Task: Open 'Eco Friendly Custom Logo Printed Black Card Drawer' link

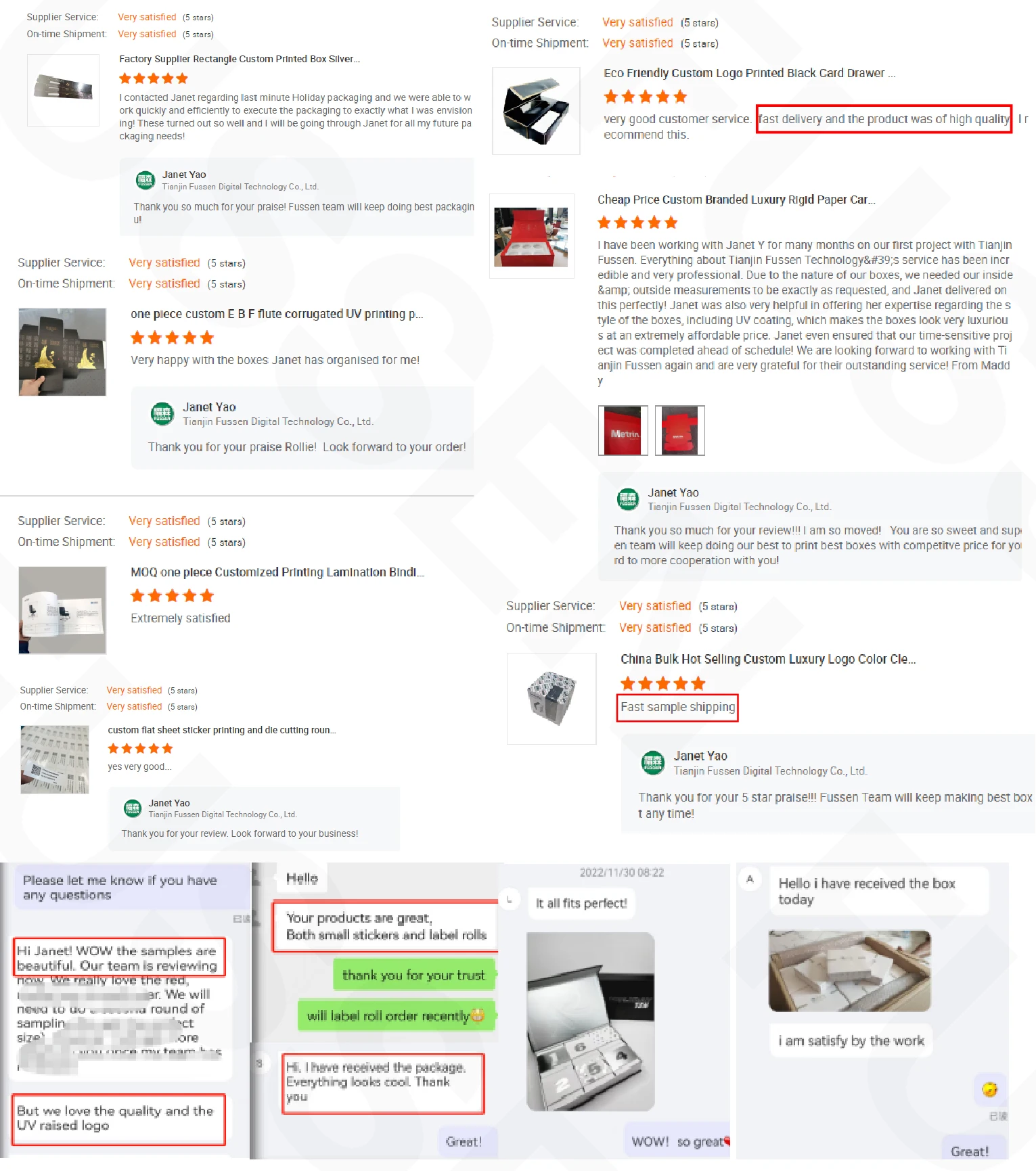Action: point(750,73)
